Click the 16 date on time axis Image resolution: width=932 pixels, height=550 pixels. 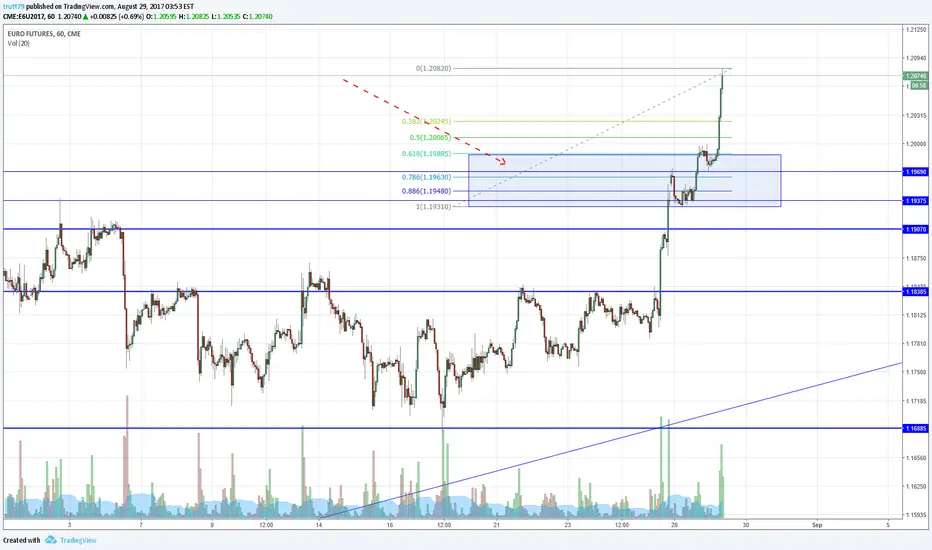[390, 525]
